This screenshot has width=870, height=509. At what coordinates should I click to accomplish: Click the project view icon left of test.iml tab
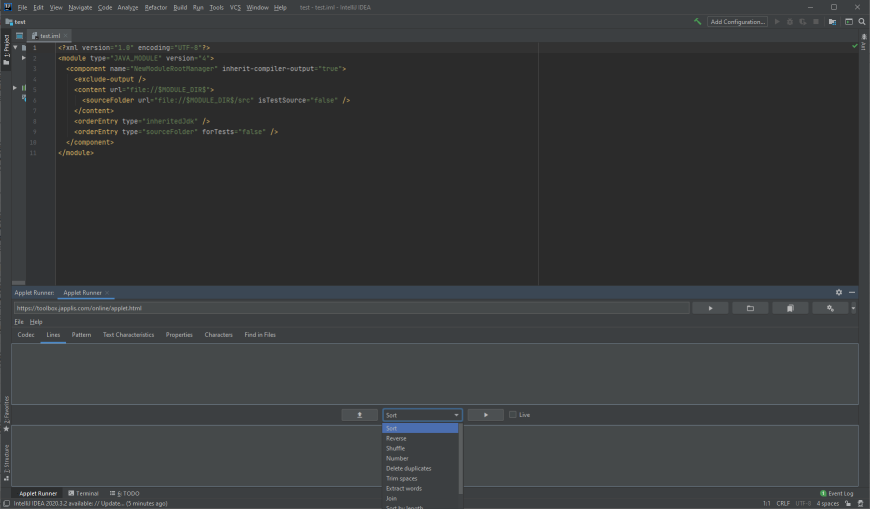[19, 36]
